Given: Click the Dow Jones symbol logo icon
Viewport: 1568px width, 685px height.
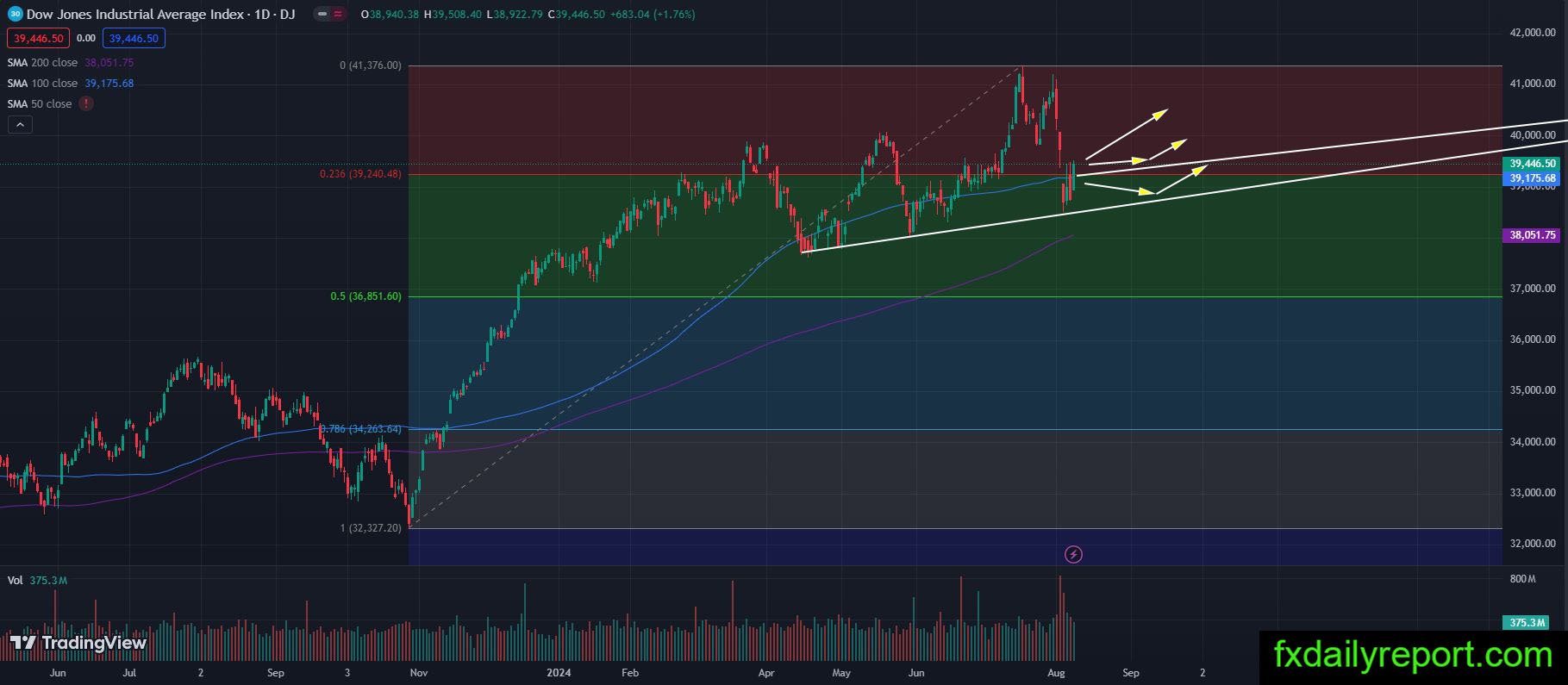Looking at the screenshot, I should [15, 14].
